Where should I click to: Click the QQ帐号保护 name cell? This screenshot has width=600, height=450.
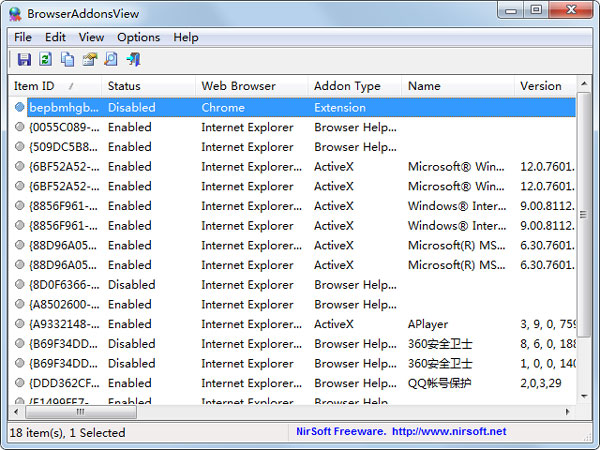coord(440,383)
